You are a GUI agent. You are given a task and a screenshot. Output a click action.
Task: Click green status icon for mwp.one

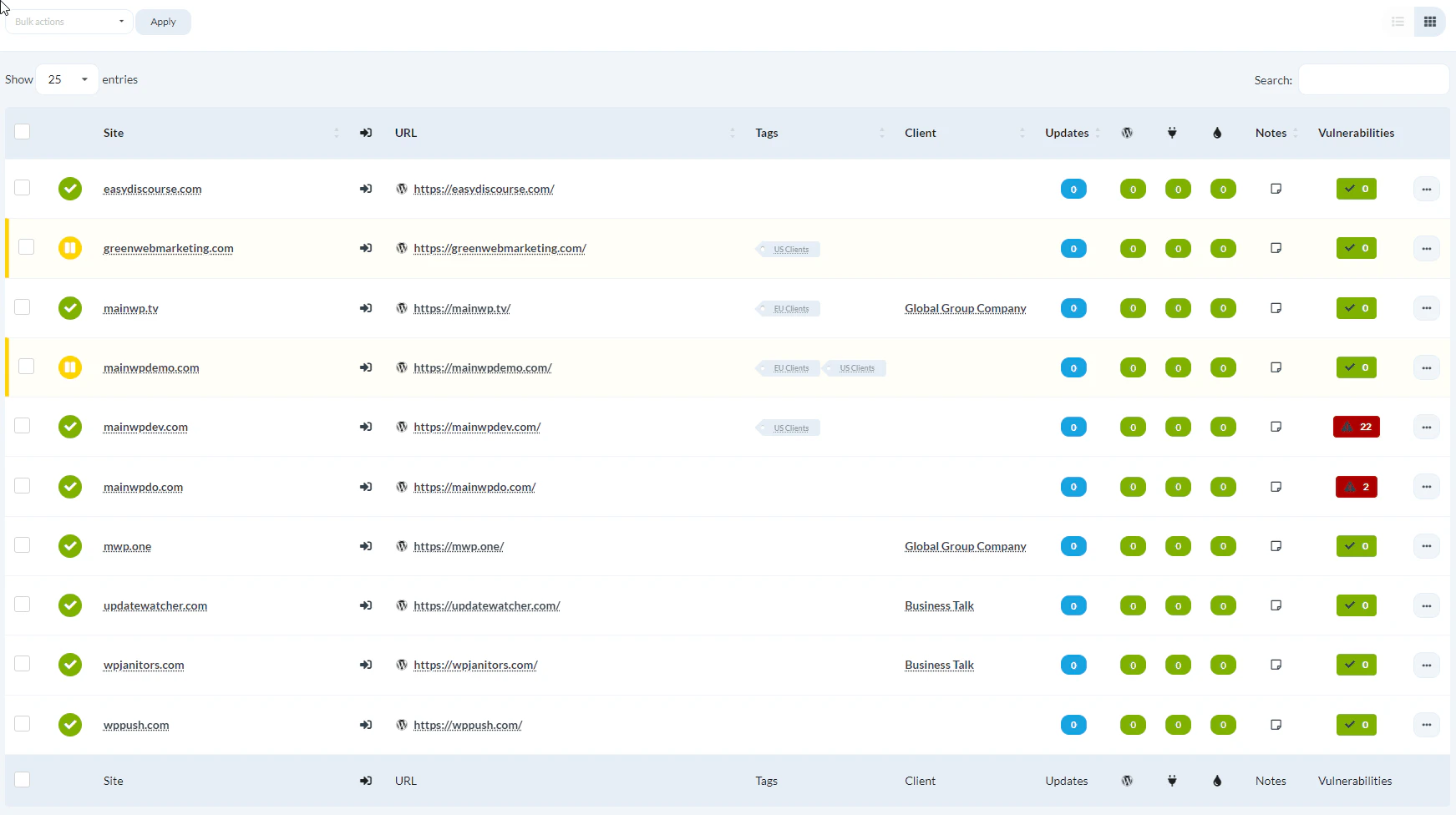pos(70,546)
